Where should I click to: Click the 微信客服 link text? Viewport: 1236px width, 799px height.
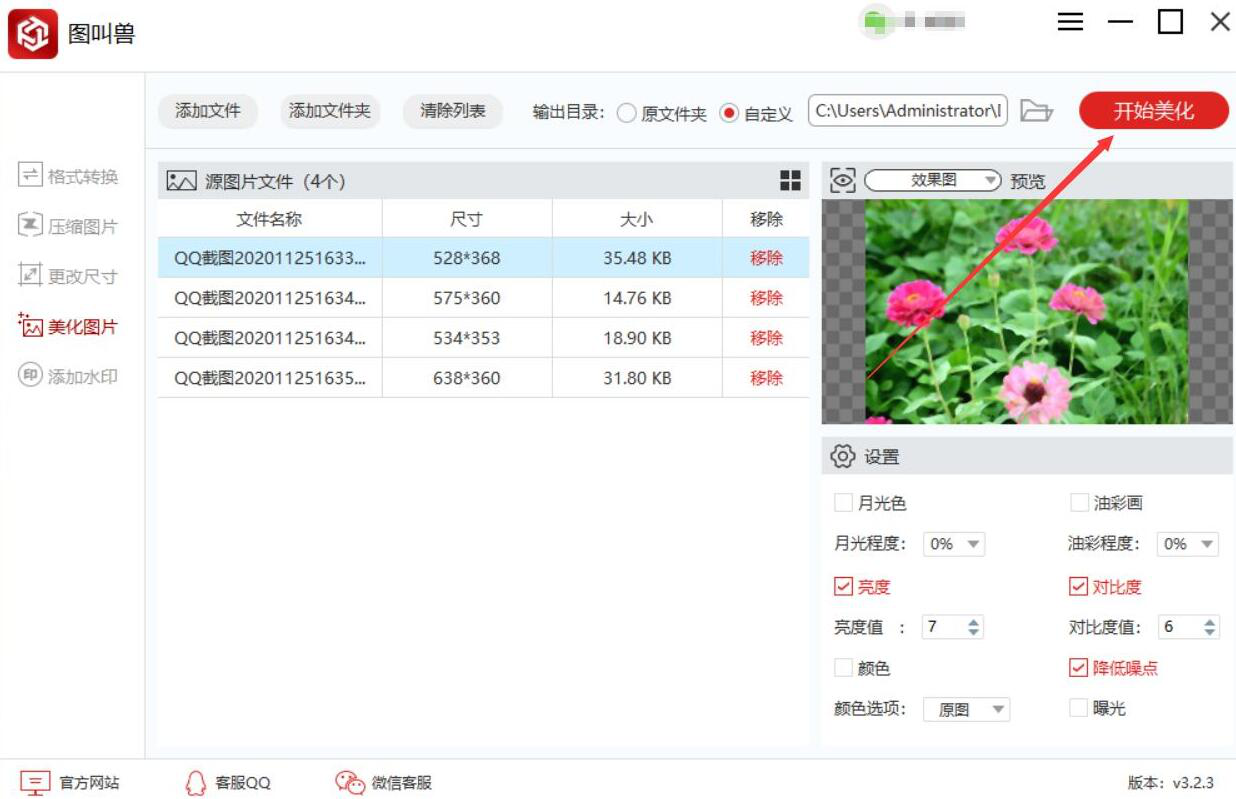pos(402,783)
